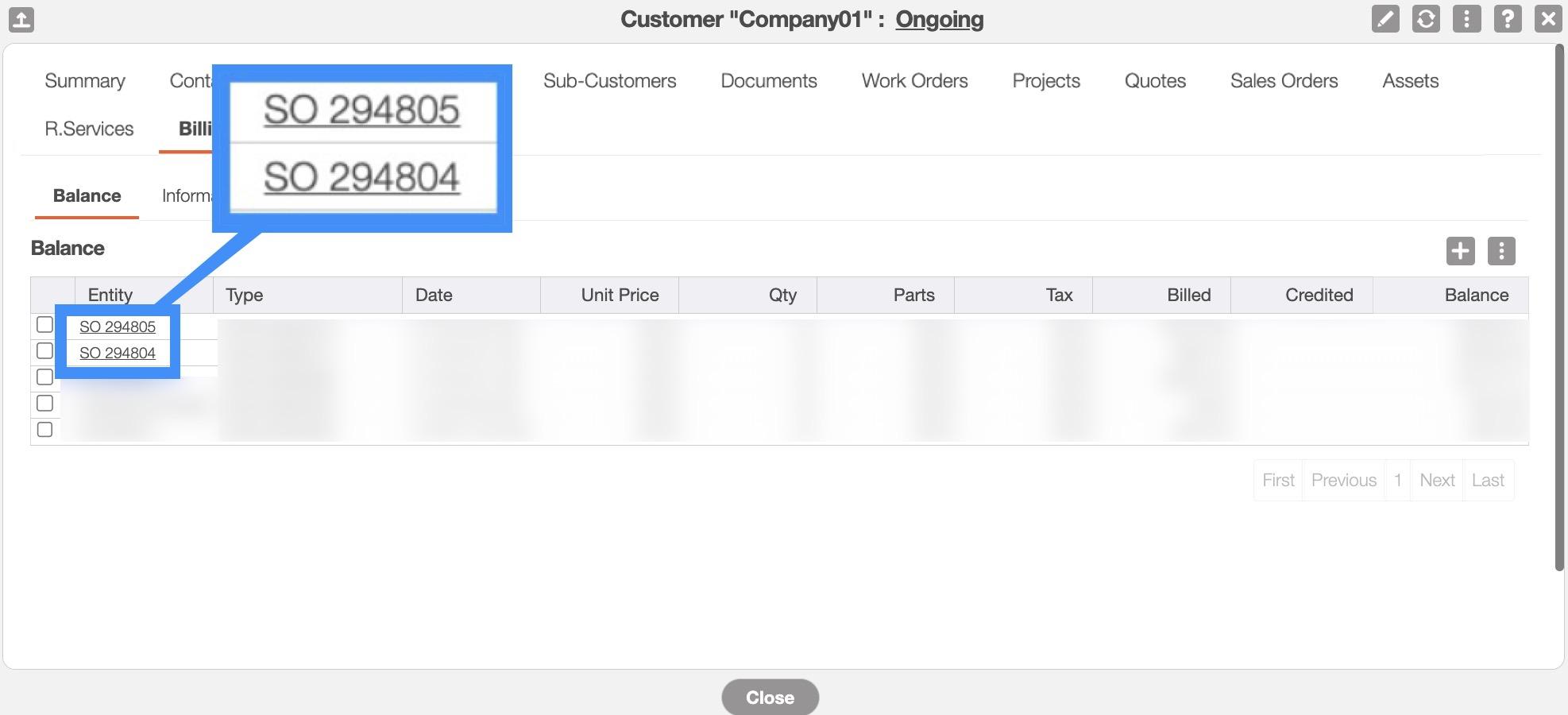
Task: Open Balance section three-dot menu
Action: click(x=1500, y=251)
